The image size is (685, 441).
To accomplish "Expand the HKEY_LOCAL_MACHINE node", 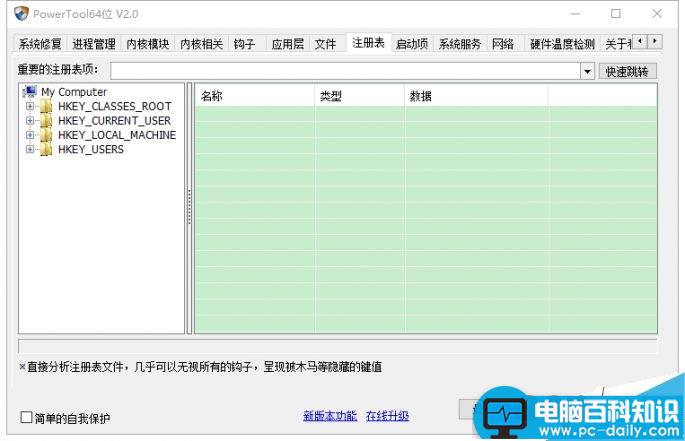I will click(x=30, y=135).
